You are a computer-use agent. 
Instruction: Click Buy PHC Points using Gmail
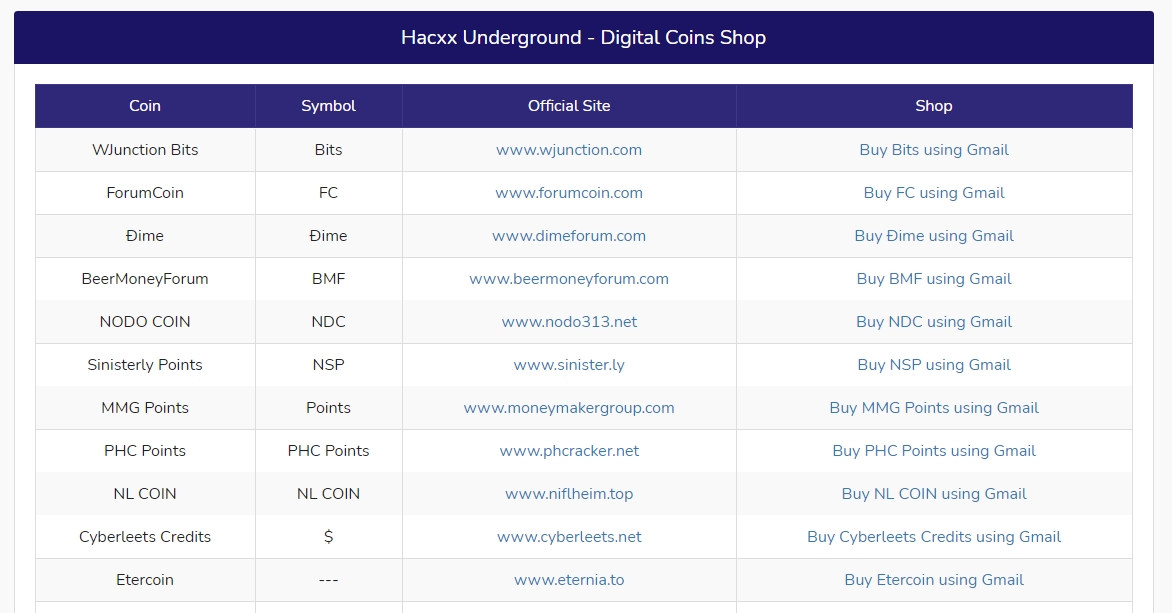(934, 451)
